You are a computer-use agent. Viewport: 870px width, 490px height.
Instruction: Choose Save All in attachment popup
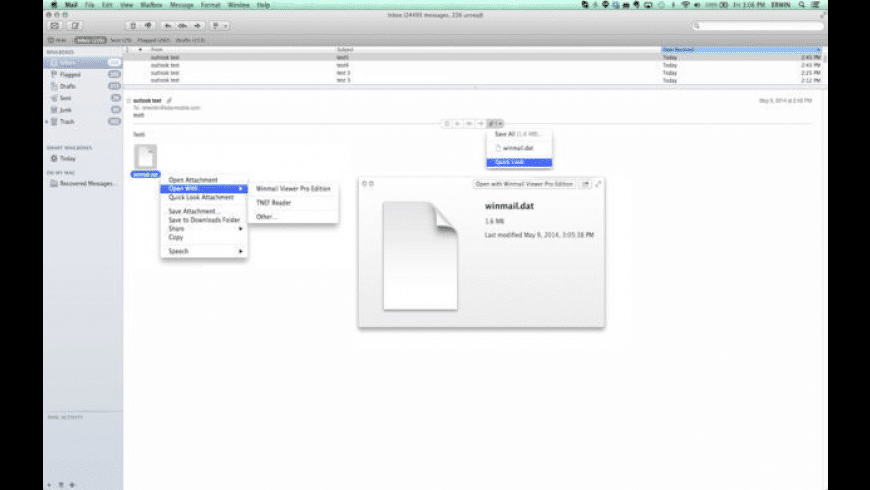click(519, 134)
